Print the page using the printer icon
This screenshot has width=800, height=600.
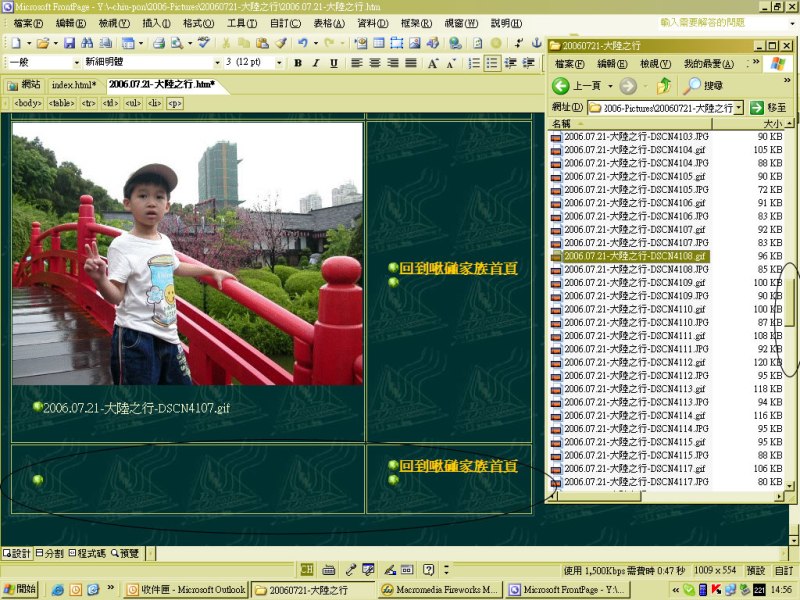click(159, 43)
